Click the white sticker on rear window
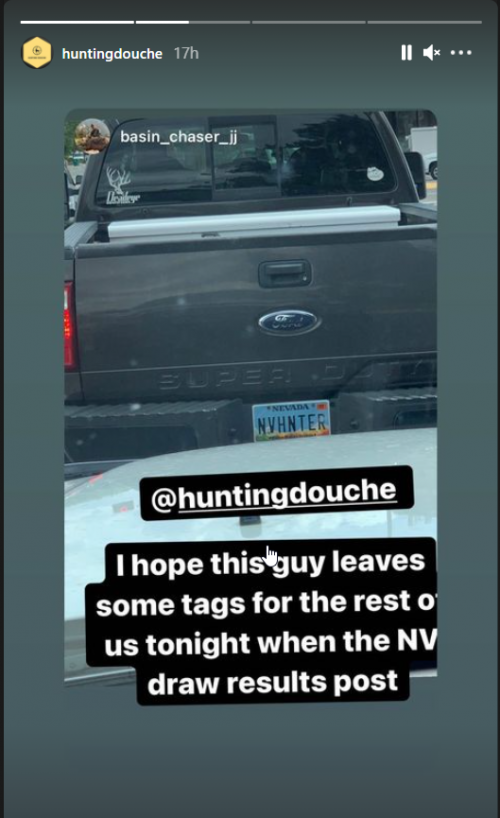The width and height of the screenshot is (500, 818). (375, 174)
